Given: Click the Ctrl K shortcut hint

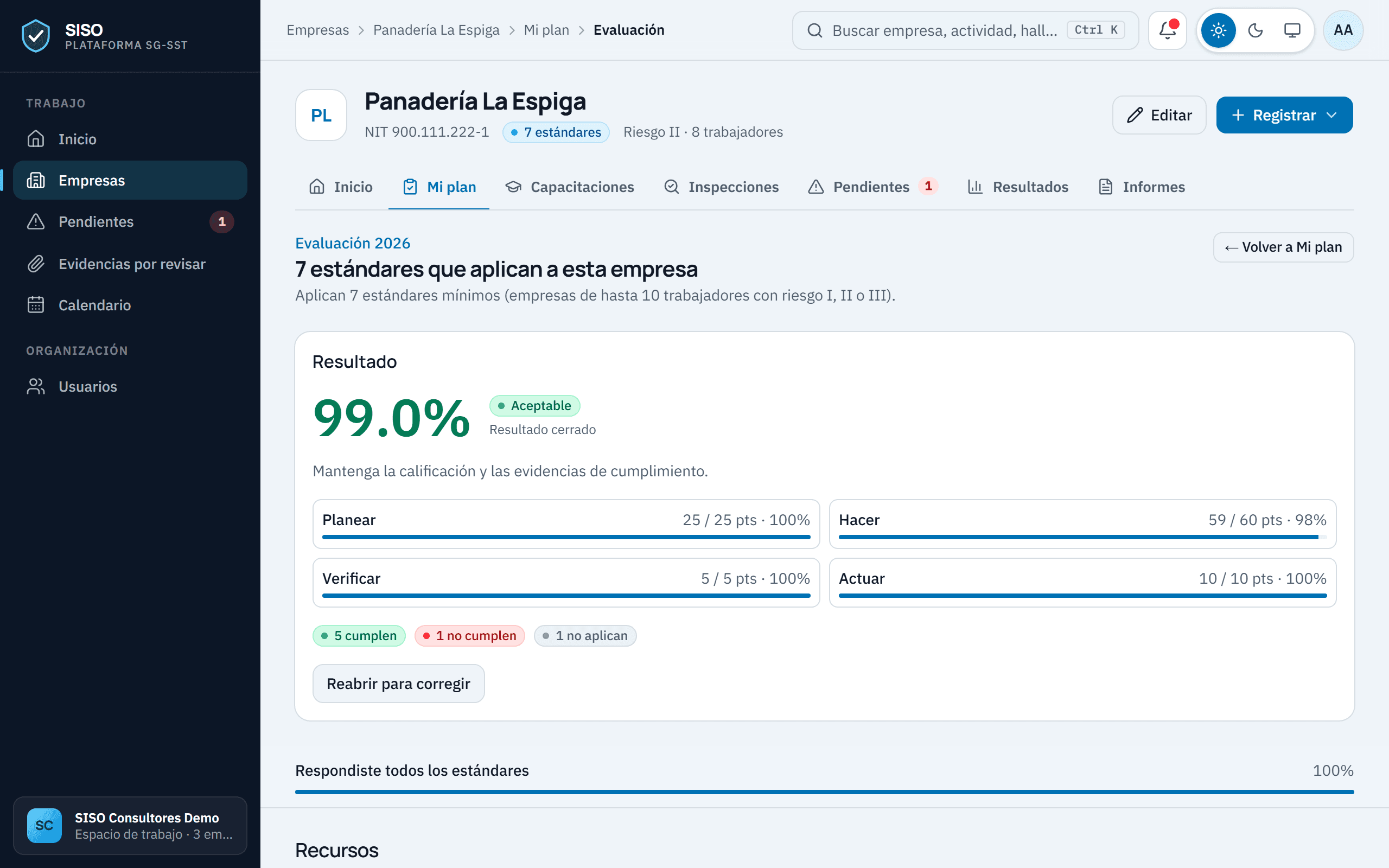Looking at the screenshot, I should coord(1095,30).
